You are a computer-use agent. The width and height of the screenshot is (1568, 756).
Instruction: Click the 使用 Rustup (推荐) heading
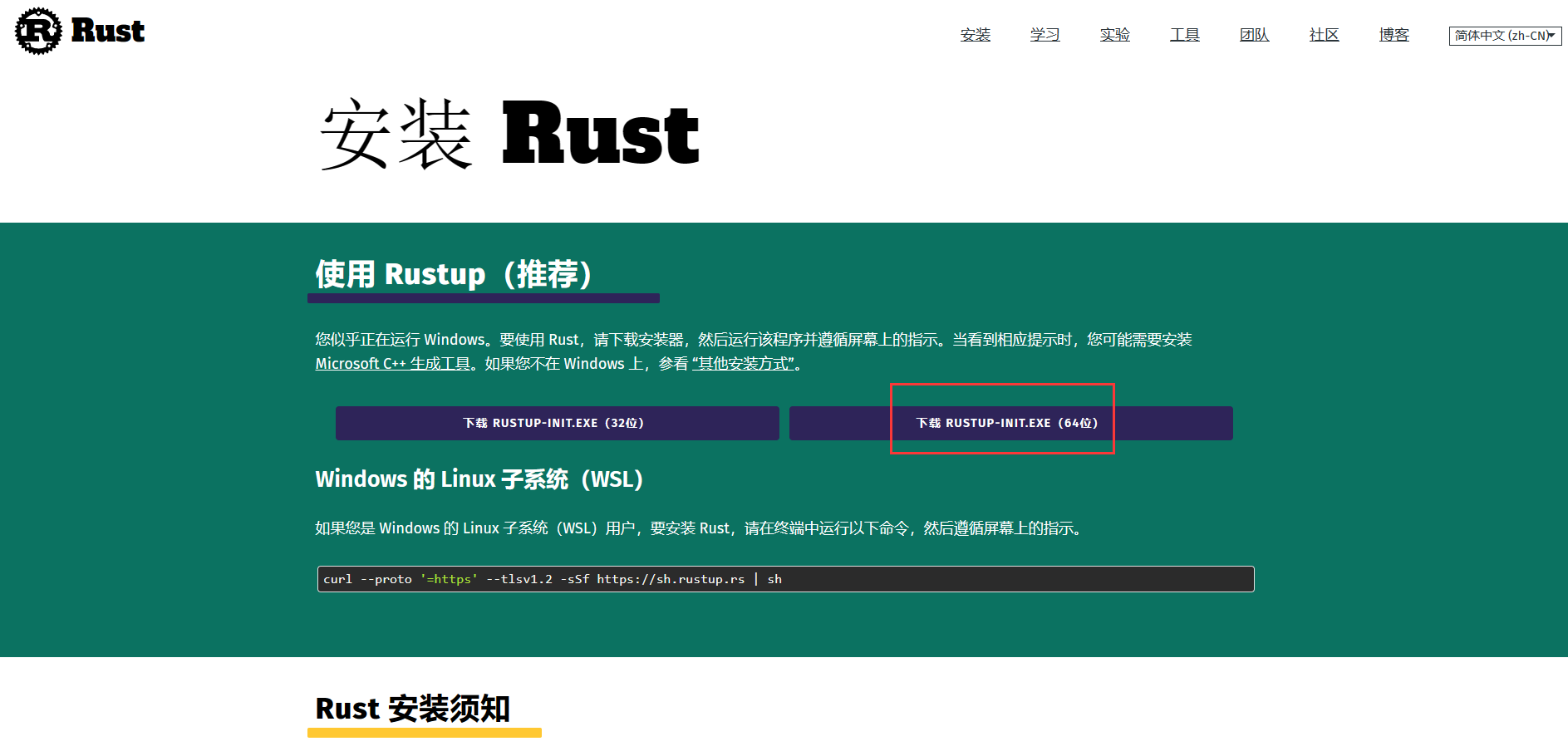point(453,274)
